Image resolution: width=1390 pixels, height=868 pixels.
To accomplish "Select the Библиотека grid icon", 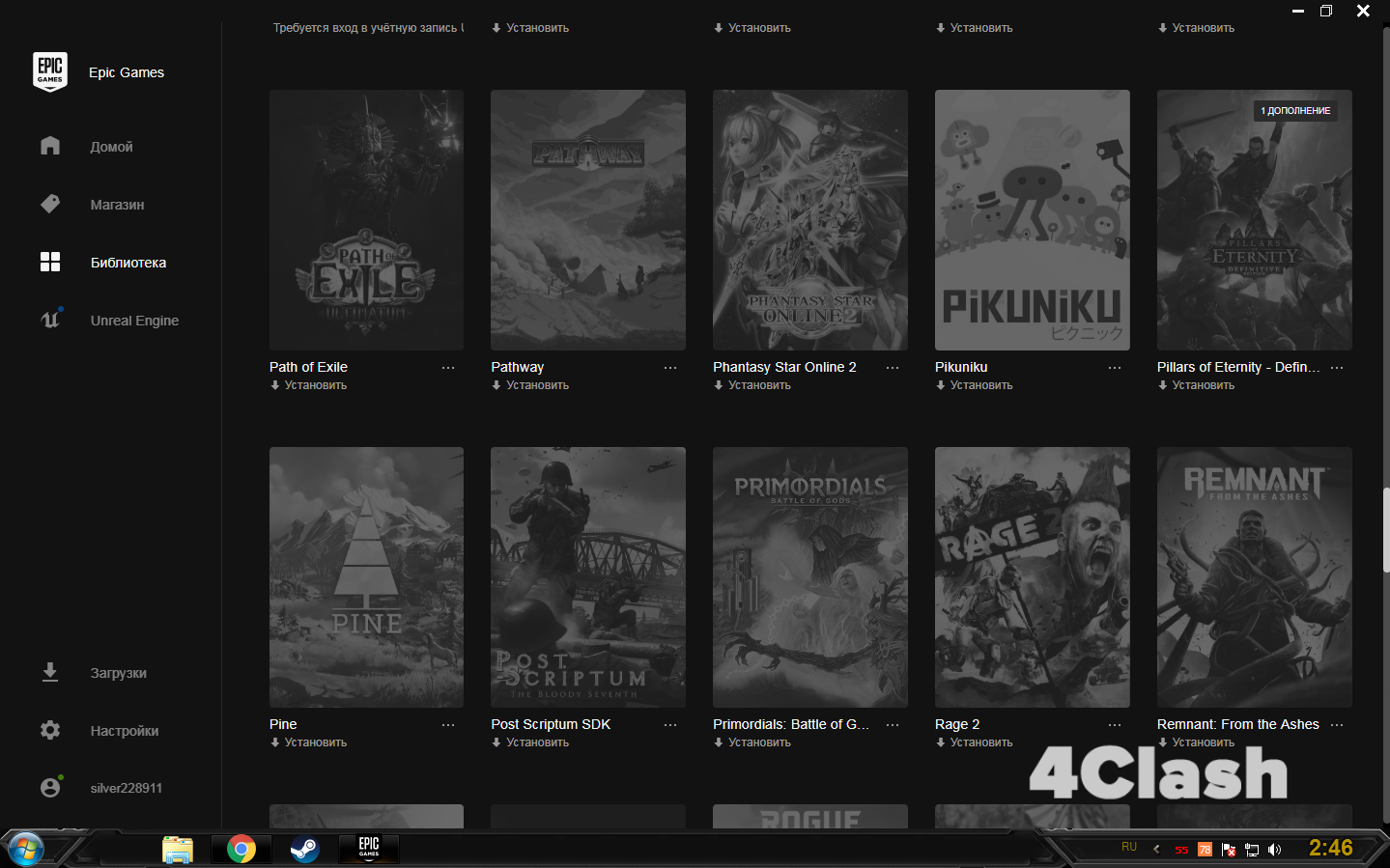I will 50,262.
